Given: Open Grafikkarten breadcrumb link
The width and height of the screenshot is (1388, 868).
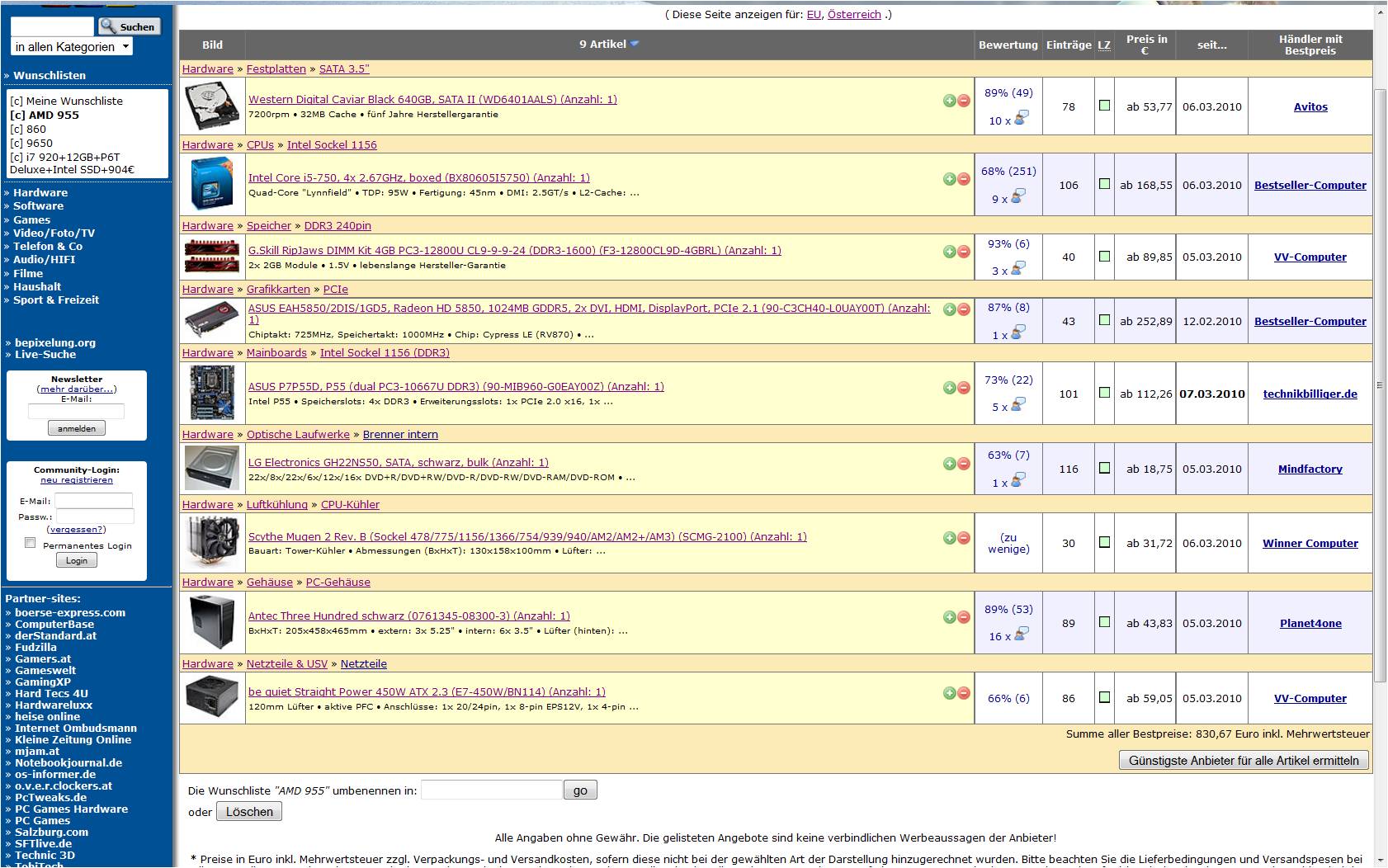Looking at the screenshot, I should pos(278,290).
